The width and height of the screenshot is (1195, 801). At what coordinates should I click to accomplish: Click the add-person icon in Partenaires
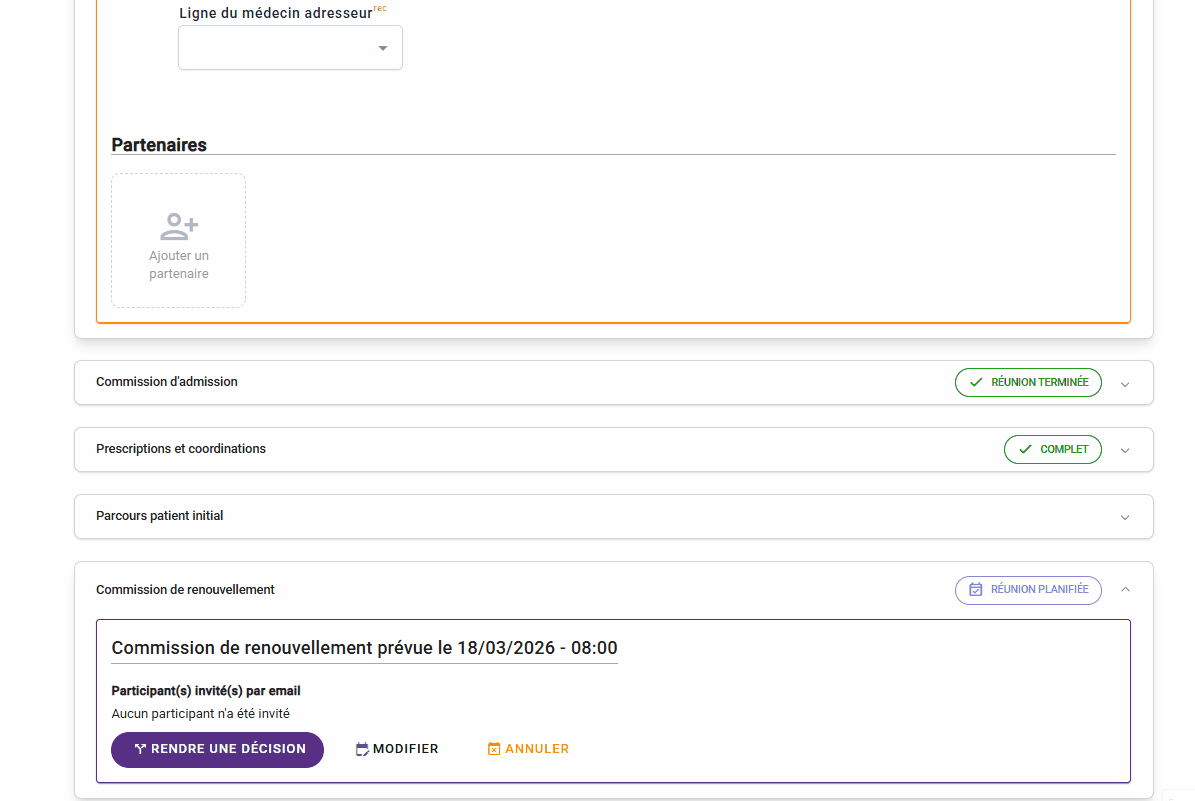pos(179,227)
